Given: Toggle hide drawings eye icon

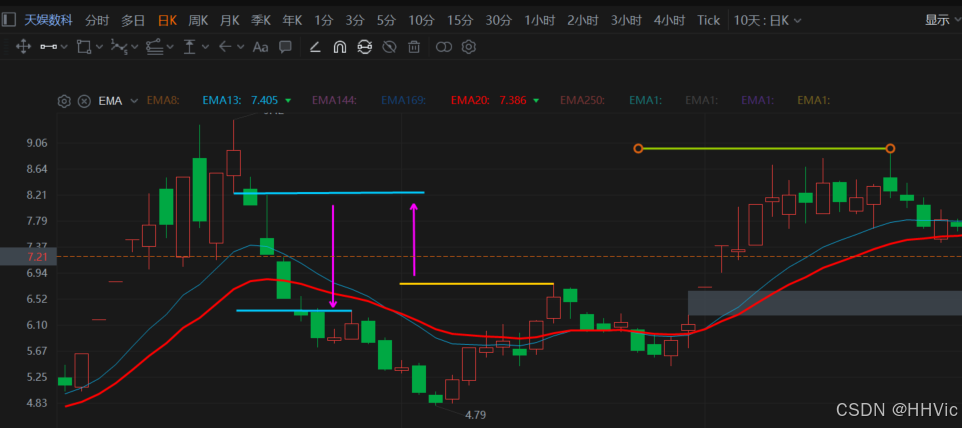Looking at the screenshot, I should click(390, 47).
